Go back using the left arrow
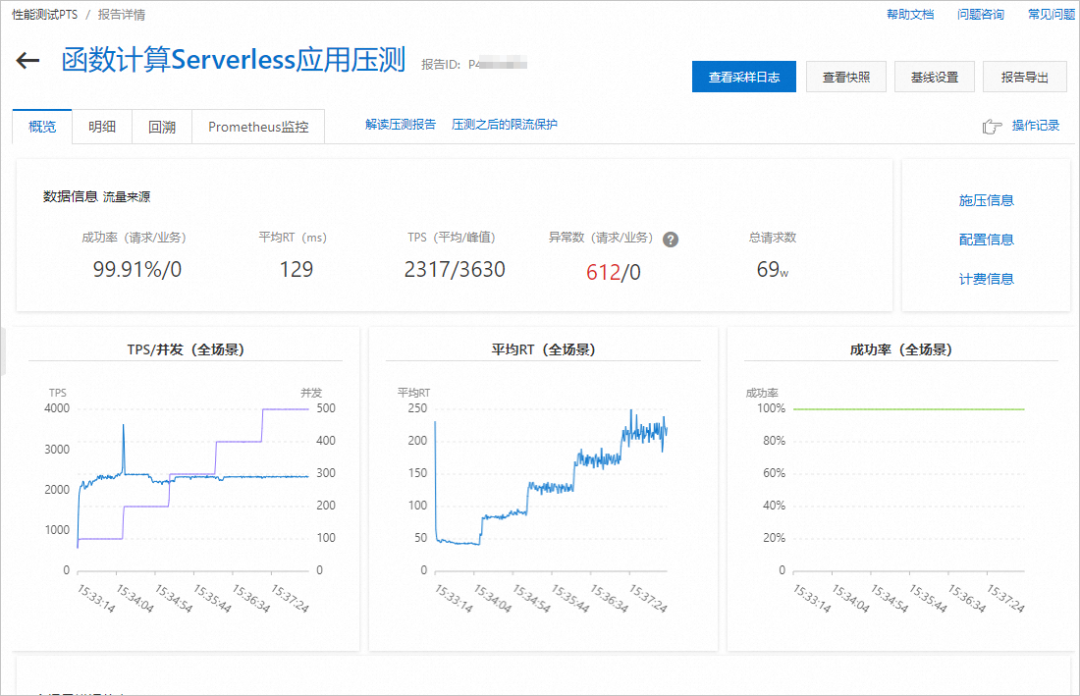The image size is (1080, 696). pyautogui.click(x=28, y=61)
